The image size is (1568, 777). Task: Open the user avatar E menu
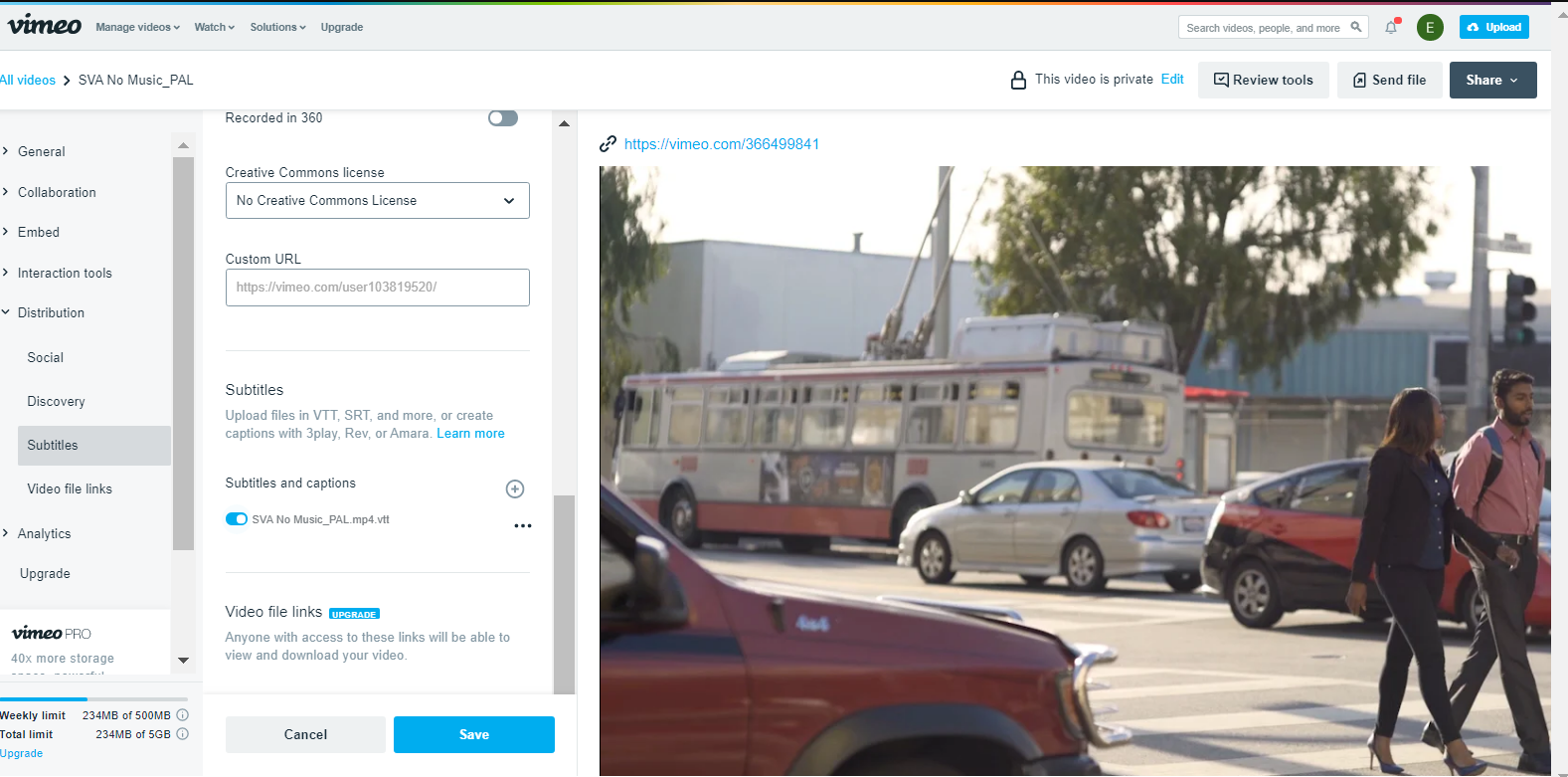coord(1430,28)
